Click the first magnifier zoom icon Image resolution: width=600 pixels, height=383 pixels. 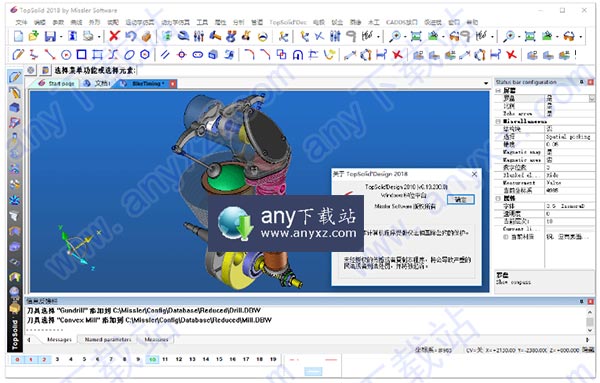coord(395,36)
